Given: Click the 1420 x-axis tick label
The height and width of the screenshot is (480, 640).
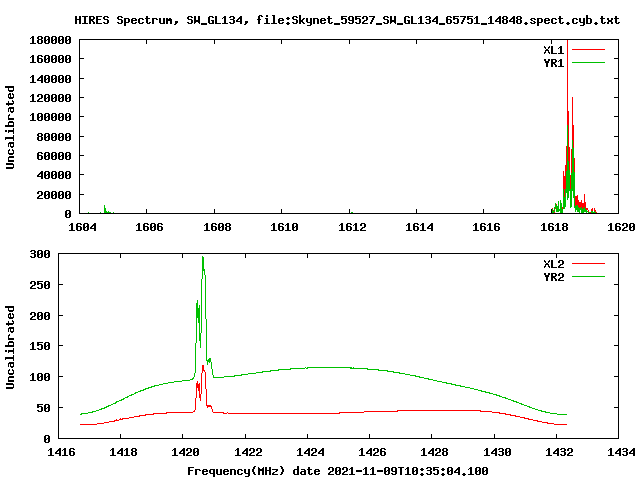Looking at the screenshot, I should point(185,452).
